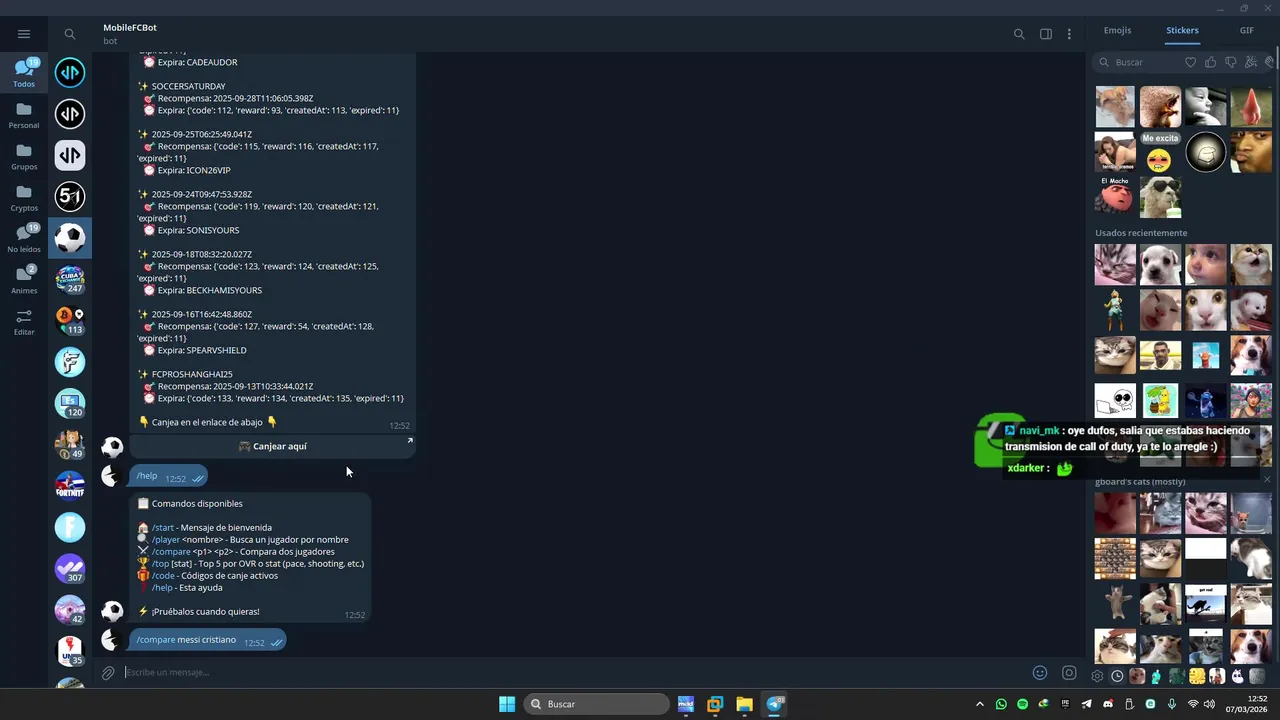The height and width of the screenshot is (720, 1280).
Task: Send the Me excita emoji sticker
Action: point(1160,152)
